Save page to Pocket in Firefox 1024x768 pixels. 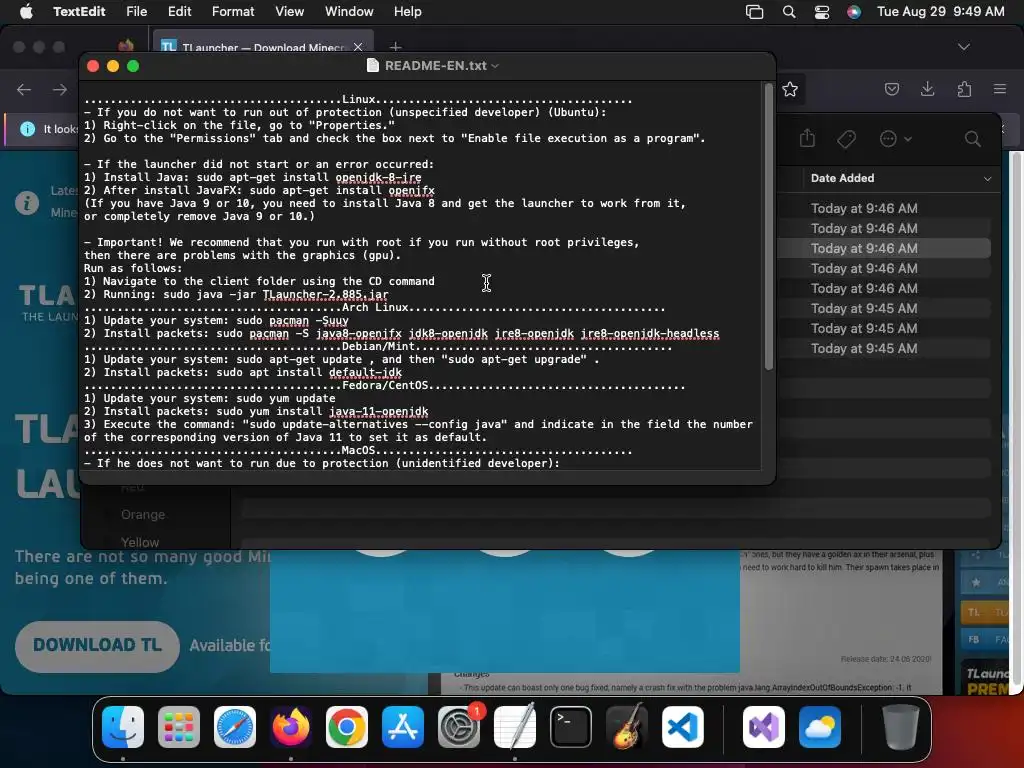[x=891, y=89]
